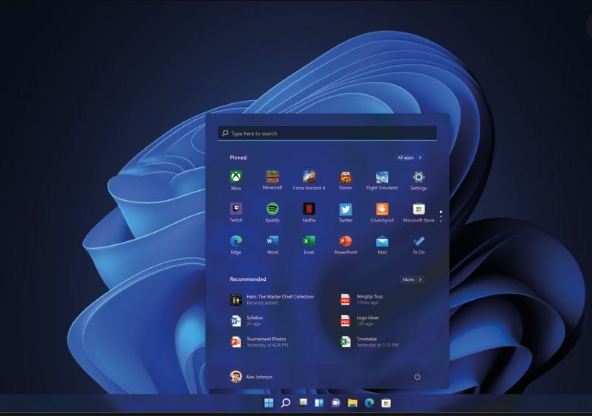Launch the Excel pinned app

pyautogui.click(x=309, y=244)
